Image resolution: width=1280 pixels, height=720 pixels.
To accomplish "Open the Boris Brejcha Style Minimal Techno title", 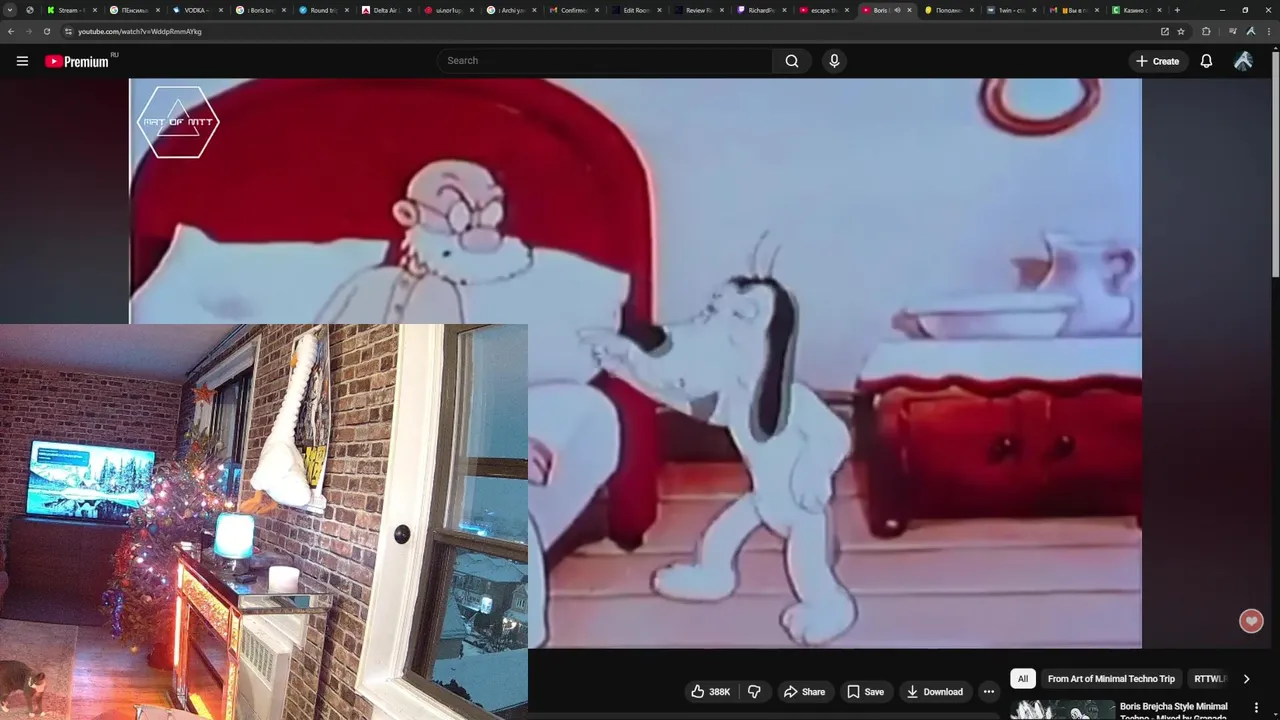I will pyautogui.click(x=1173, y=710).
